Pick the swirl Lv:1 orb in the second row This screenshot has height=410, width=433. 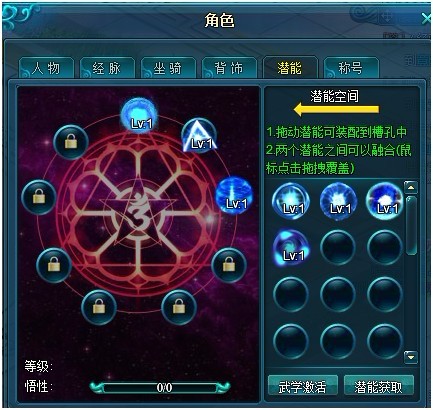coord(291,248)
